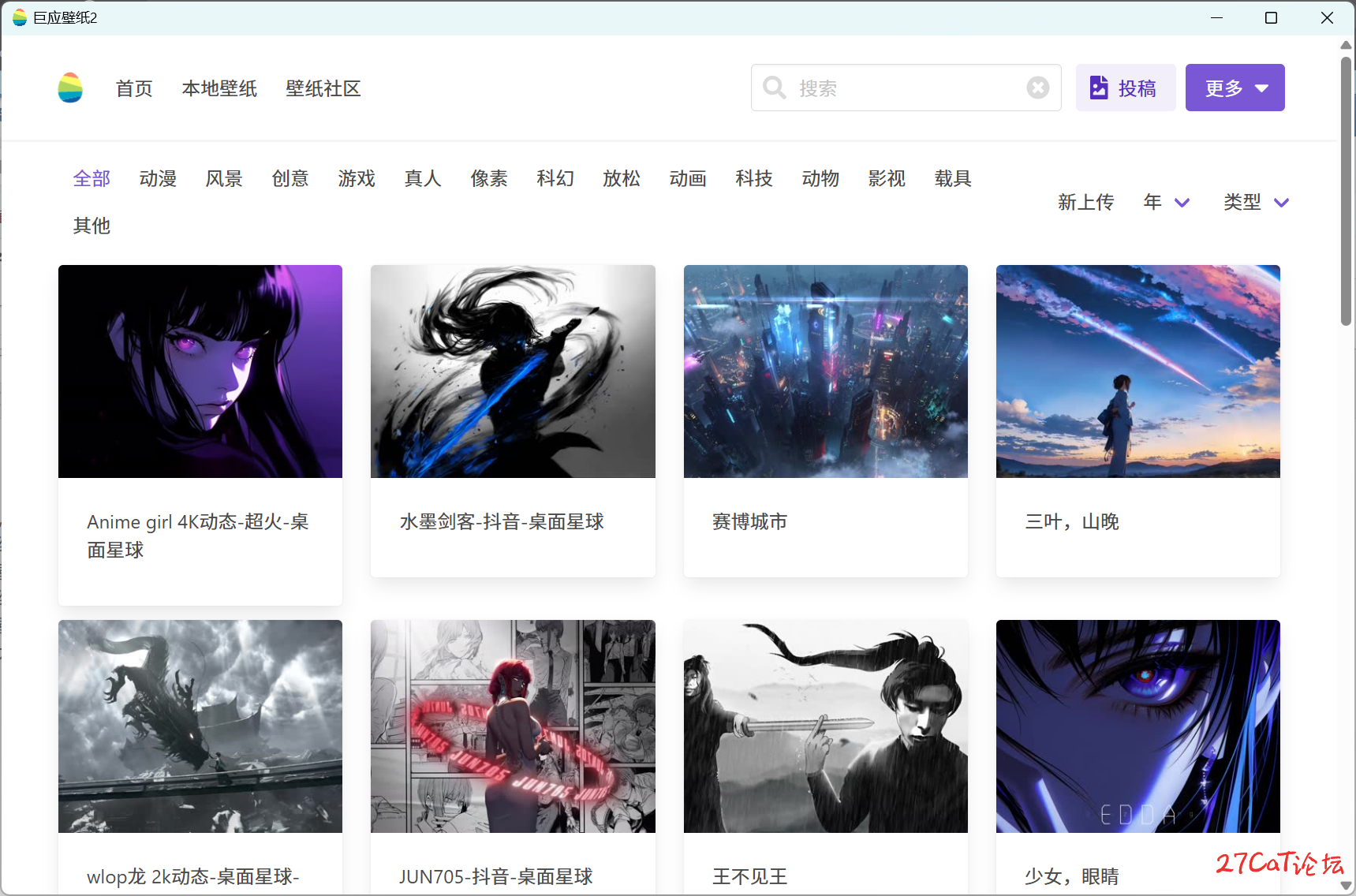Select the 动漫 category filter
1356x896 pixels.
[x=158, y=179]
